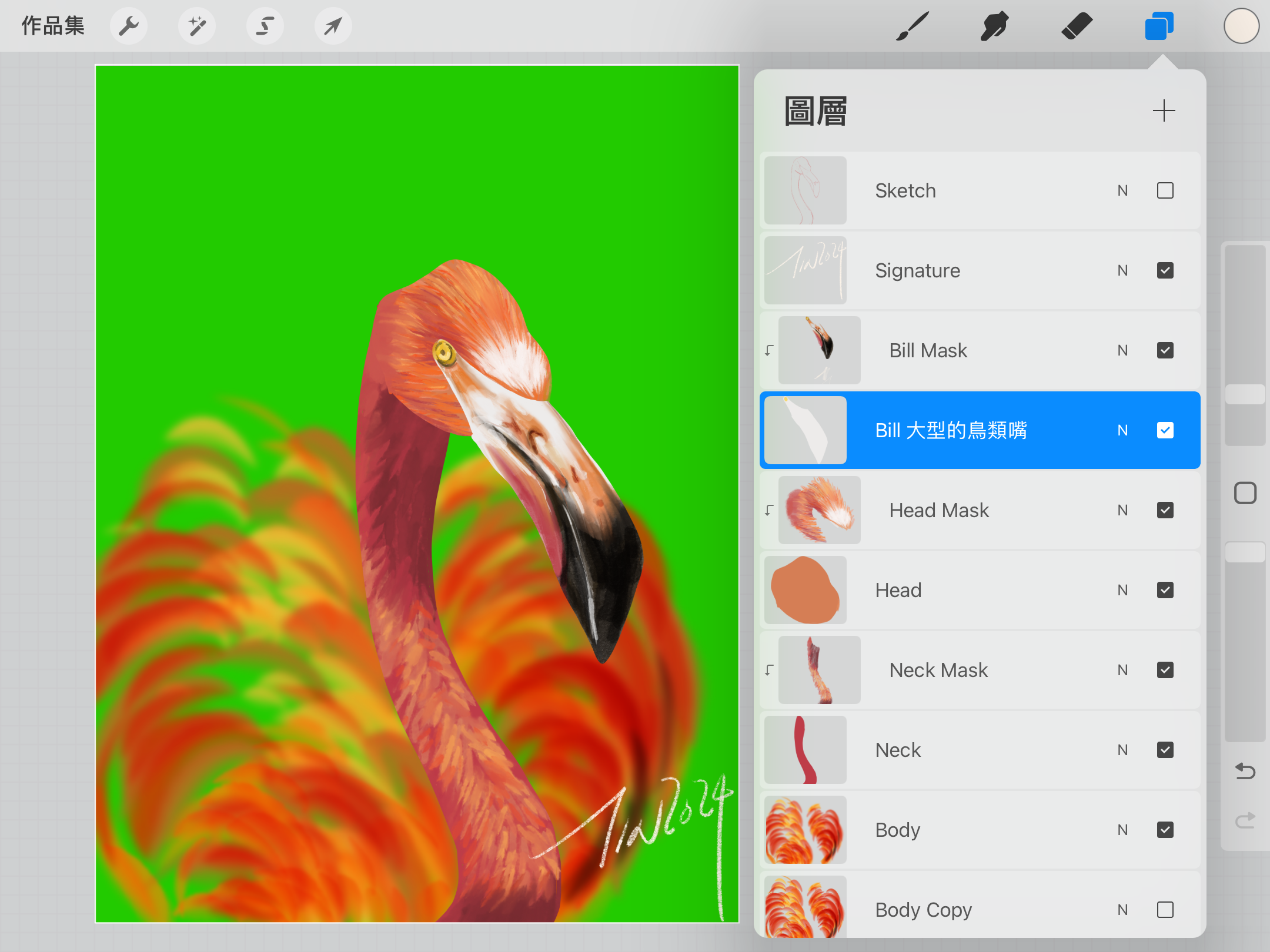Hide the Signature layer
The image size is (1270, 952).
coord(1165,270)
